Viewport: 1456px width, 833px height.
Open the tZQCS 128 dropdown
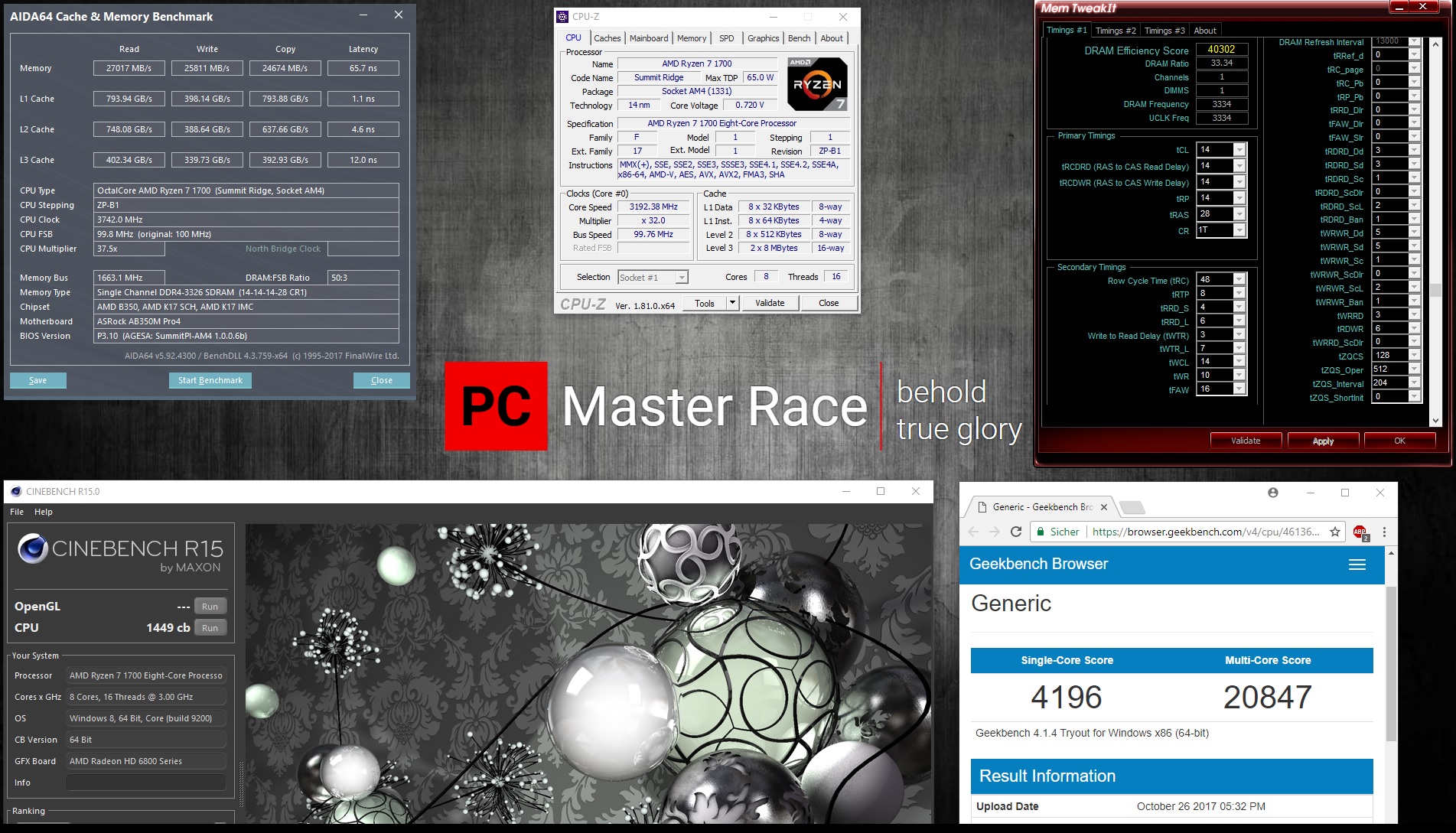click(1415, 356)
